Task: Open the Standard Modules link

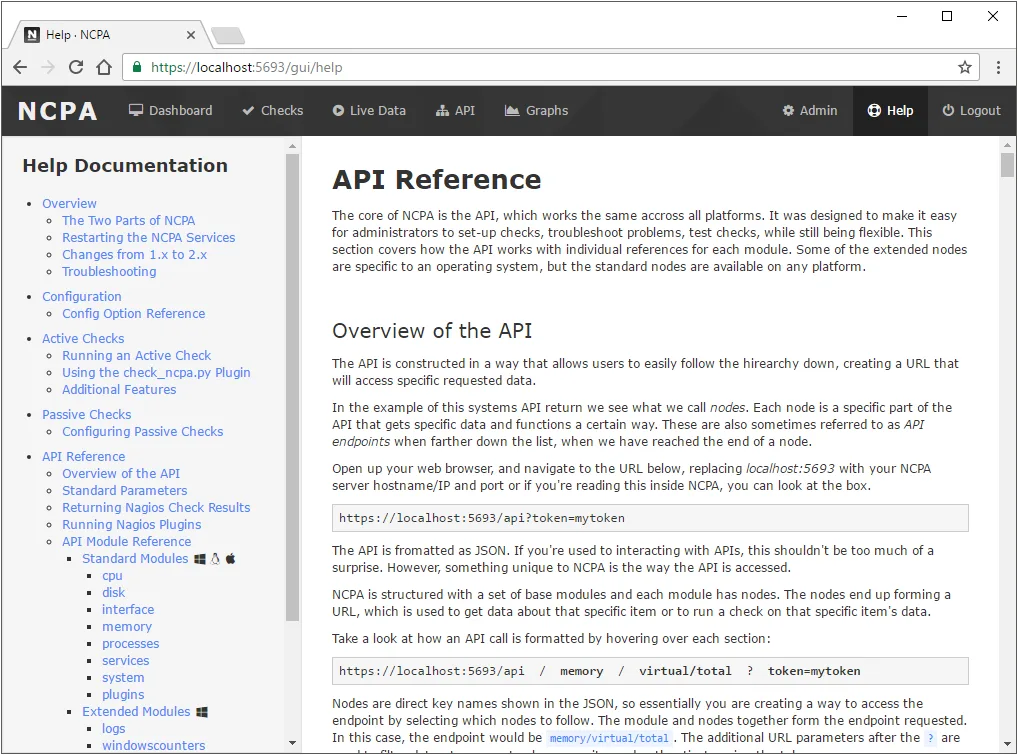Action: tap(135, 558)
